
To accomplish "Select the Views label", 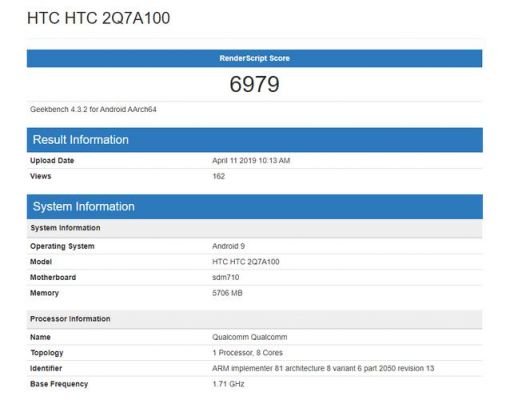I will point(41,176).
